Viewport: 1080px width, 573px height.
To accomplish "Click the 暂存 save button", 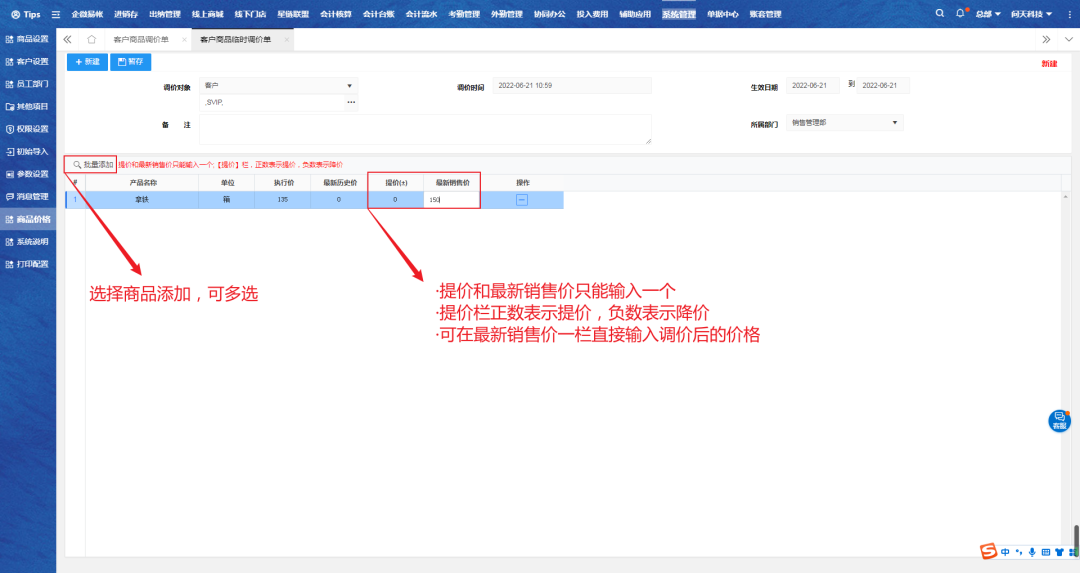I will [130, 62].
